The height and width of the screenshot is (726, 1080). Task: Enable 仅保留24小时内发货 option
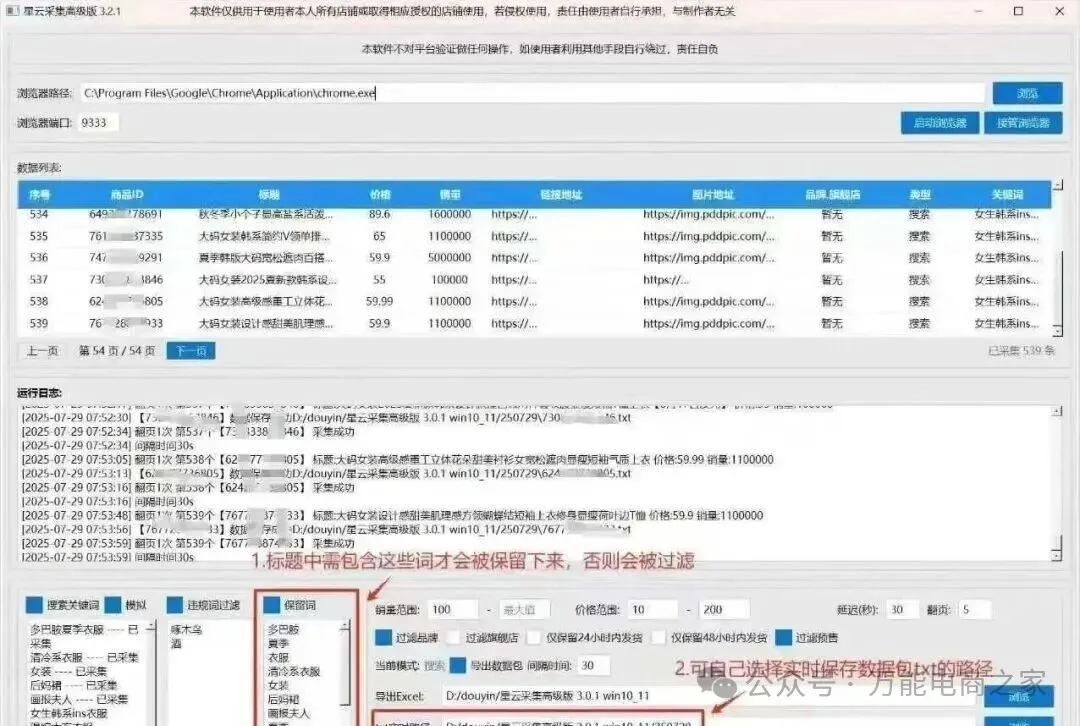tap(535, 637)
